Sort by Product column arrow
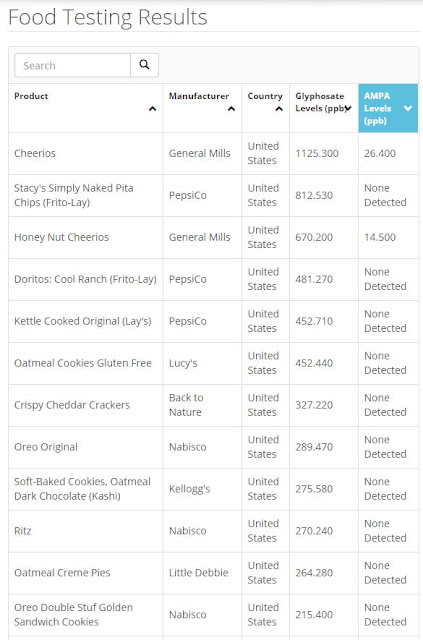 (x=152, y=109)
